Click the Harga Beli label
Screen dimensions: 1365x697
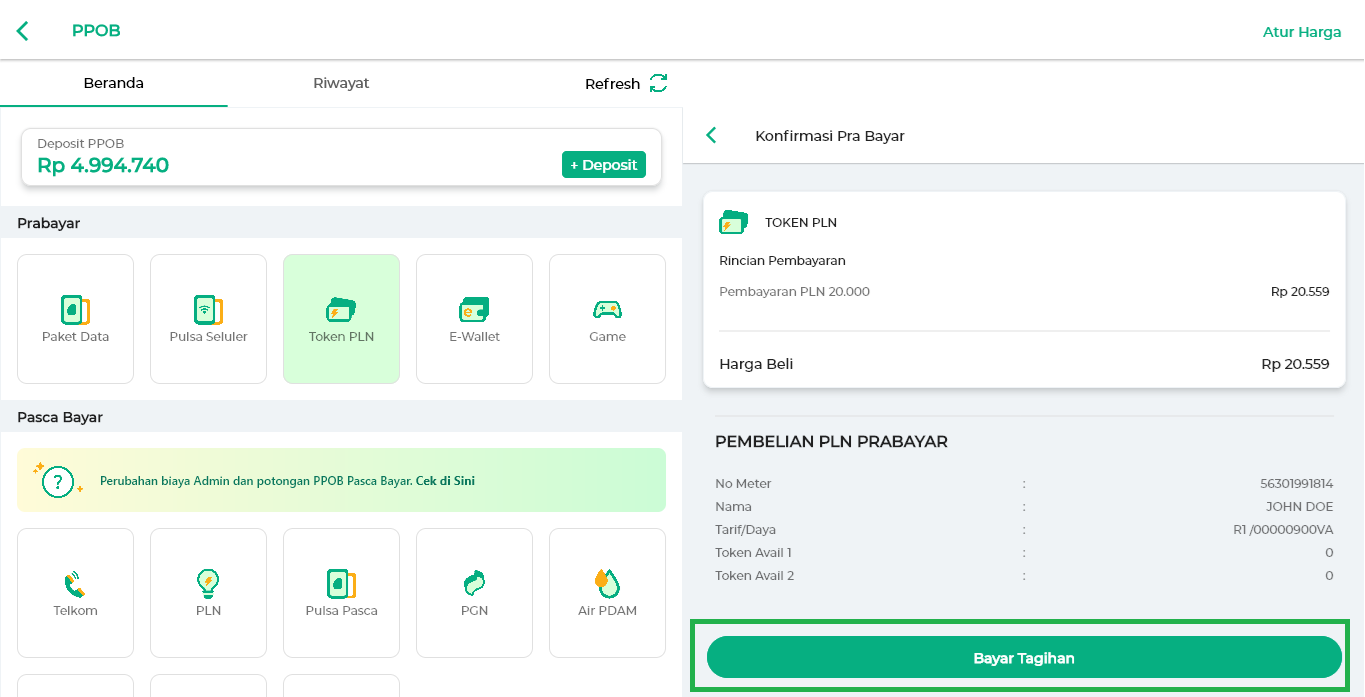pos(756,364)
